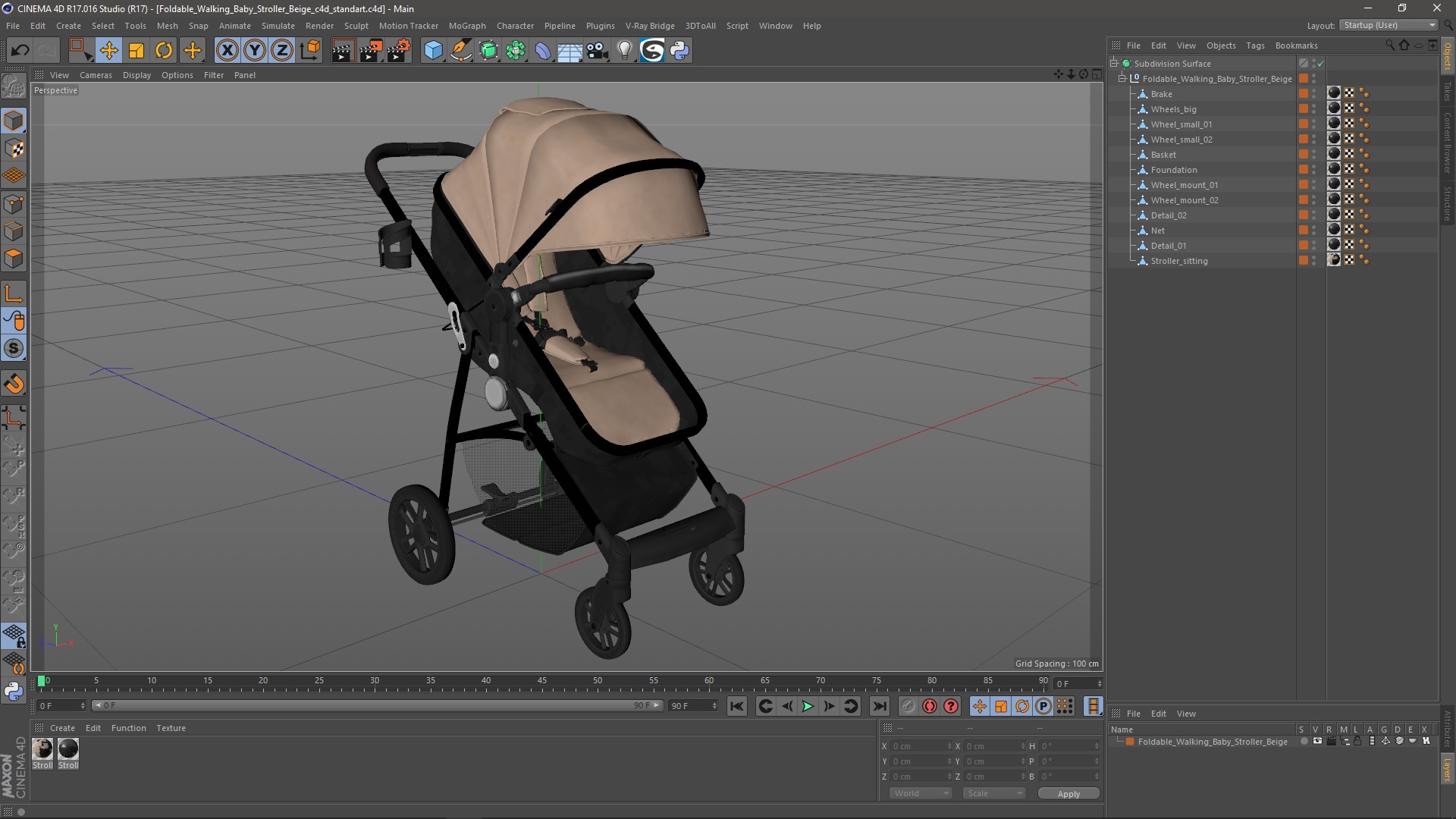The height and width of the screenshot is (819, 1456).
Task: Select the Wheels_big object
Action: (1173, 109)
